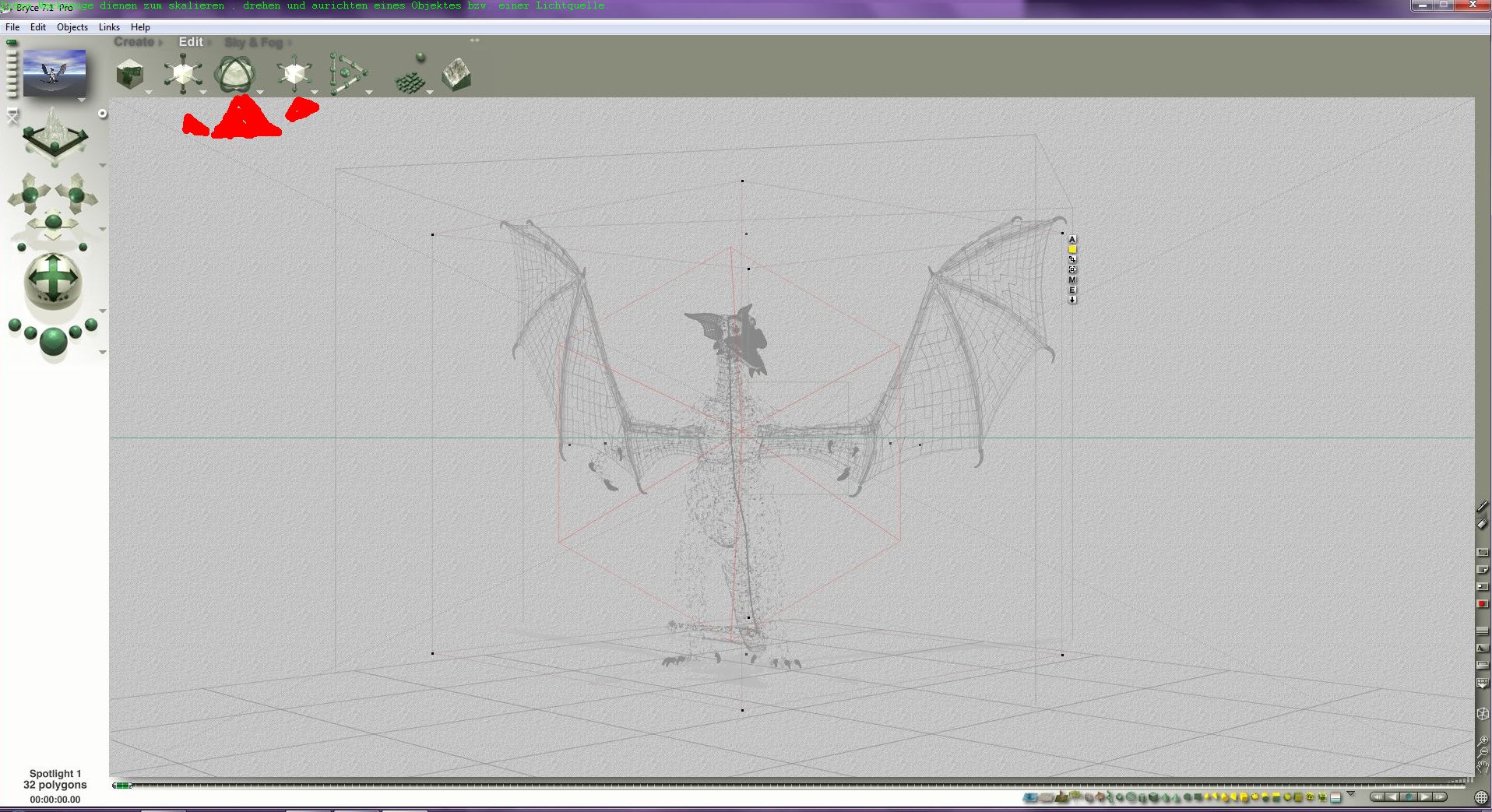The width and height of the screenshot is (1492, 812).
Task: Click the green timeline scrubber handle
Action: [121, 786]
